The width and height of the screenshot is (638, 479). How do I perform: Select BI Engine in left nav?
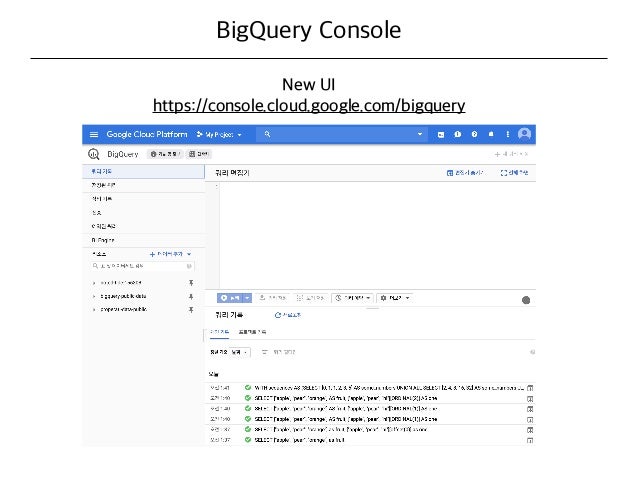pyautogui.click(x=143, y=240)
